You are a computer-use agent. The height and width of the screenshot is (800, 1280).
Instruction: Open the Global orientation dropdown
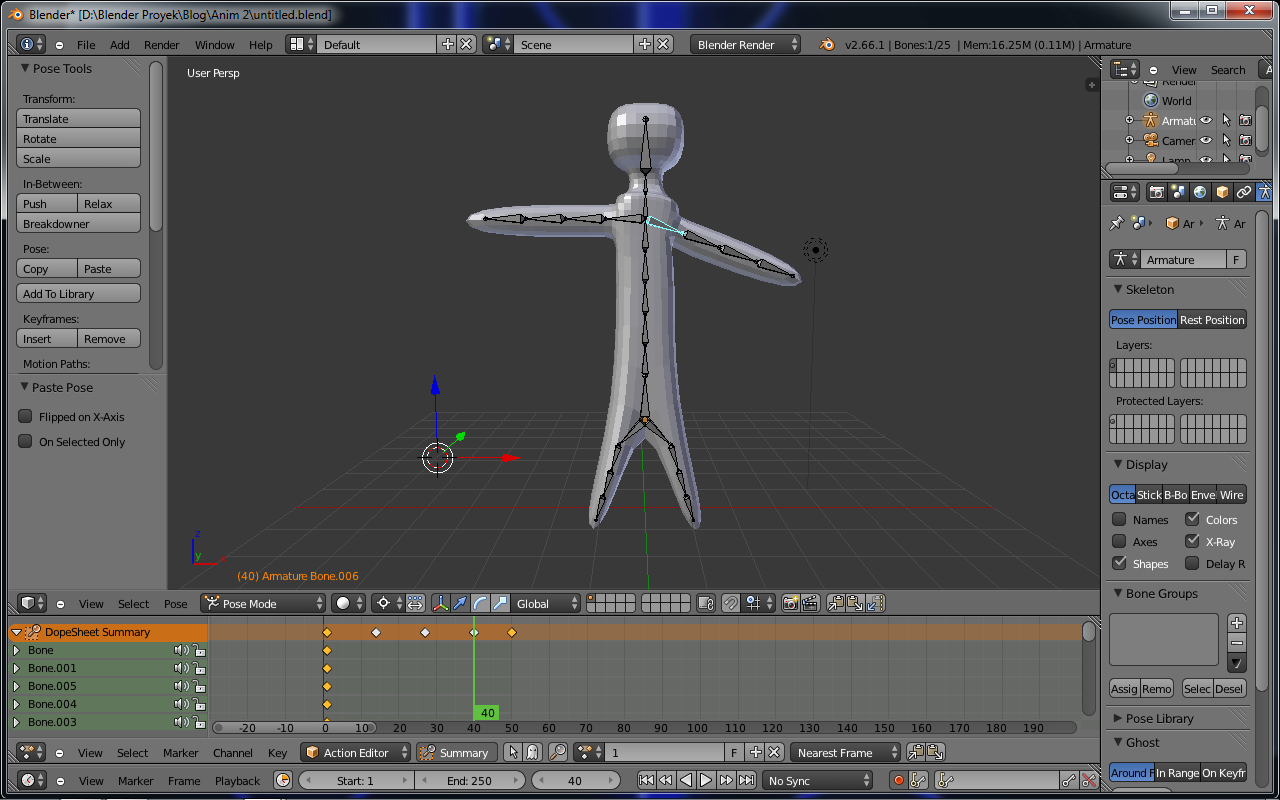coord(546,603)
